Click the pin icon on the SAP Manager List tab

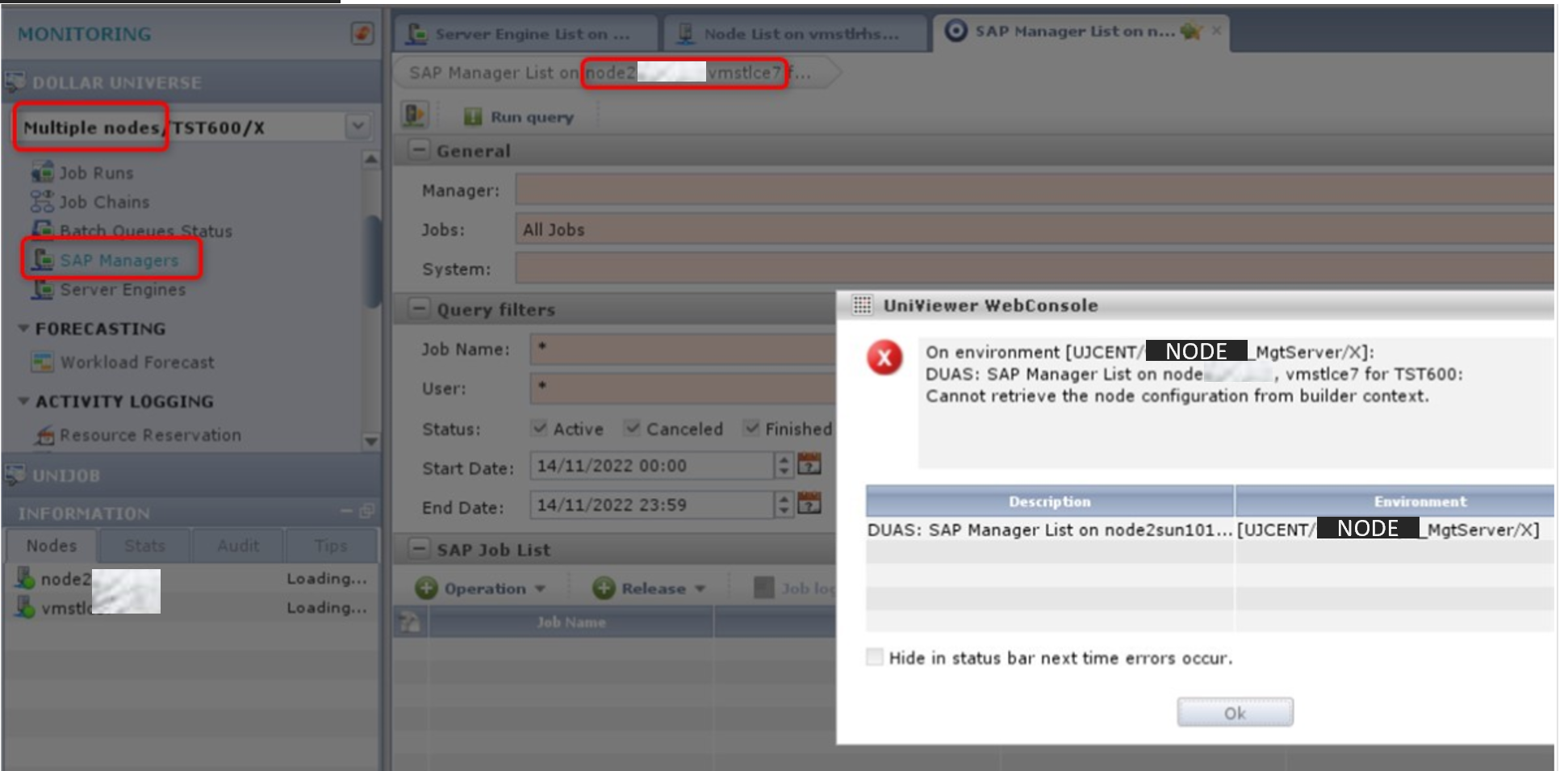click(x=1191, y=31)
